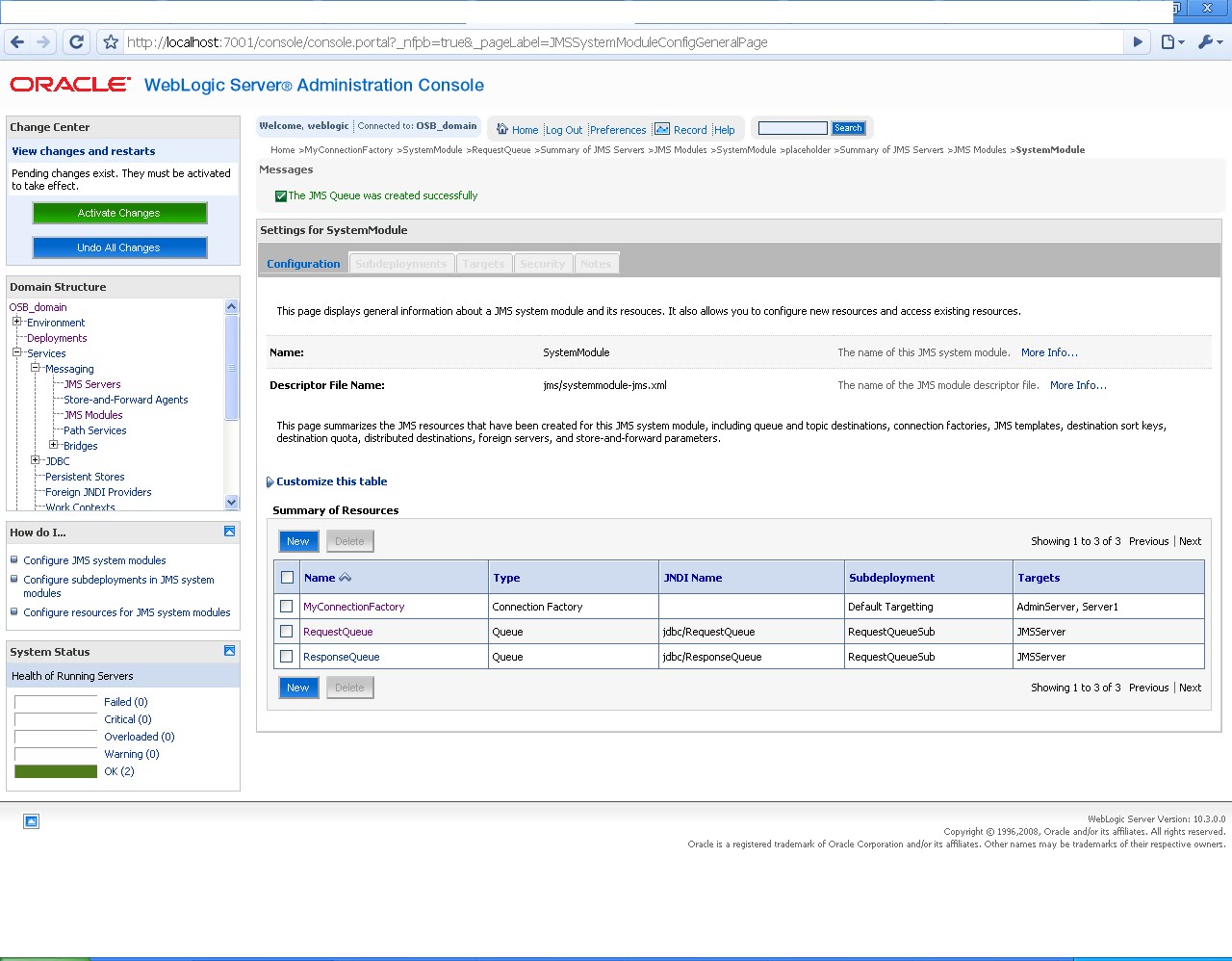Expand the Bridges tree node

click(x=53, y=445)
